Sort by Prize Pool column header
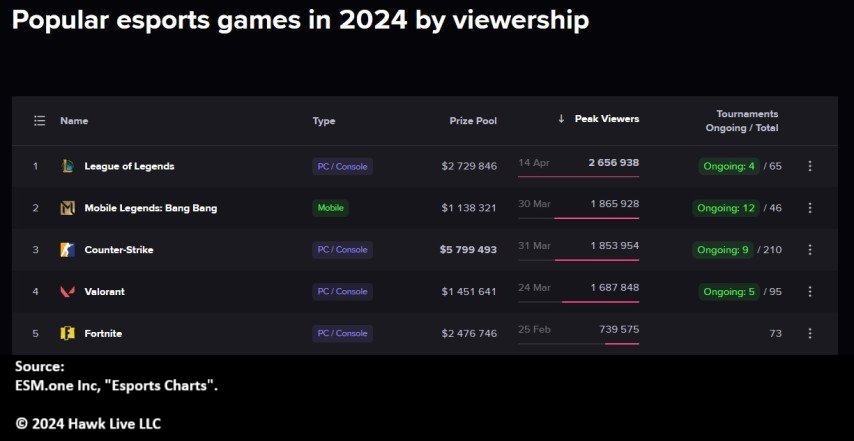 coord(473,121)
